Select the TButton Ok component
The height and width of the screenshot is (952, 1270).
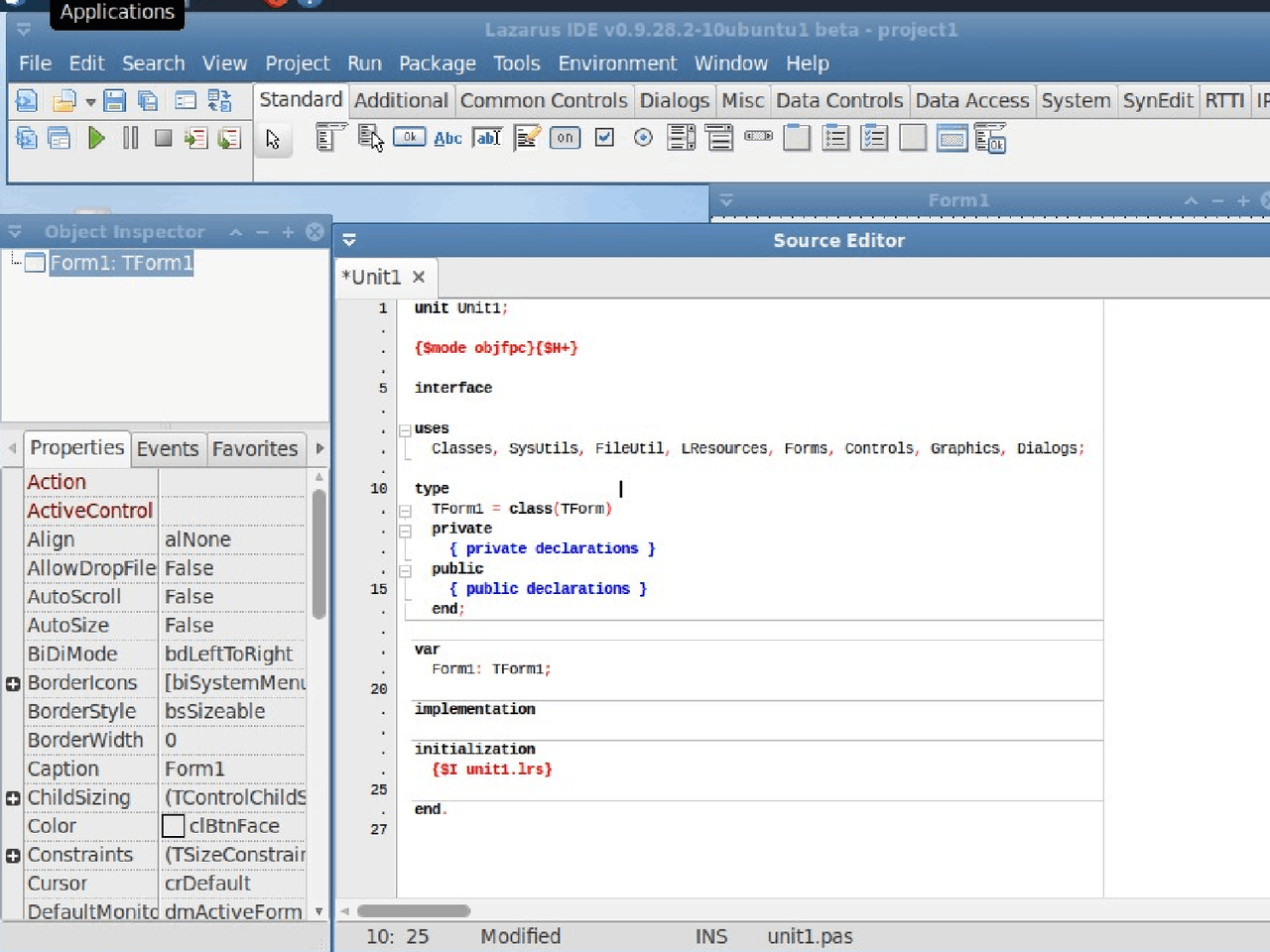pos(409,138)
